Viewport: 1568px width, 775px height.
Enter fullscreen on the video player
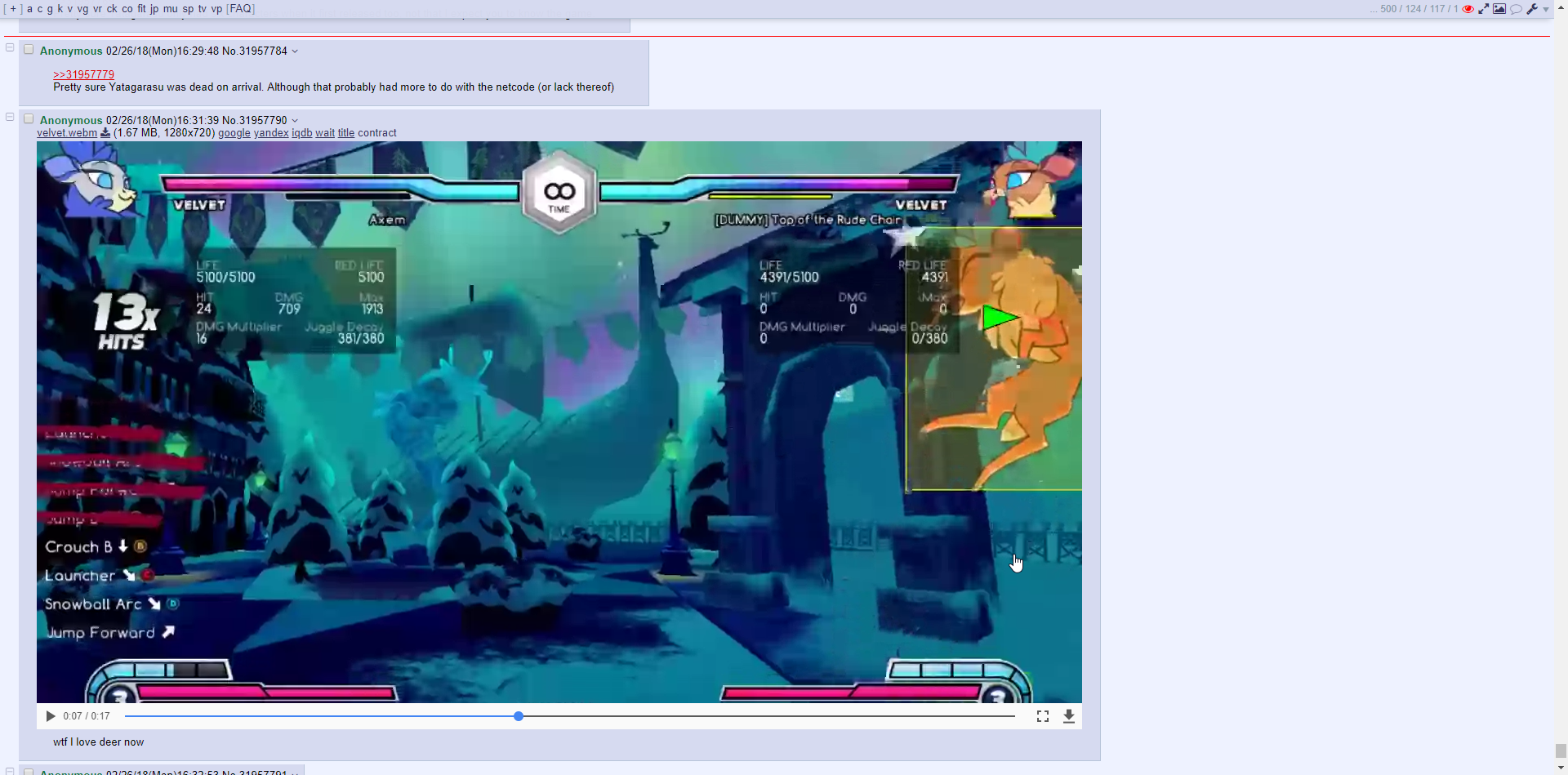1043,716
